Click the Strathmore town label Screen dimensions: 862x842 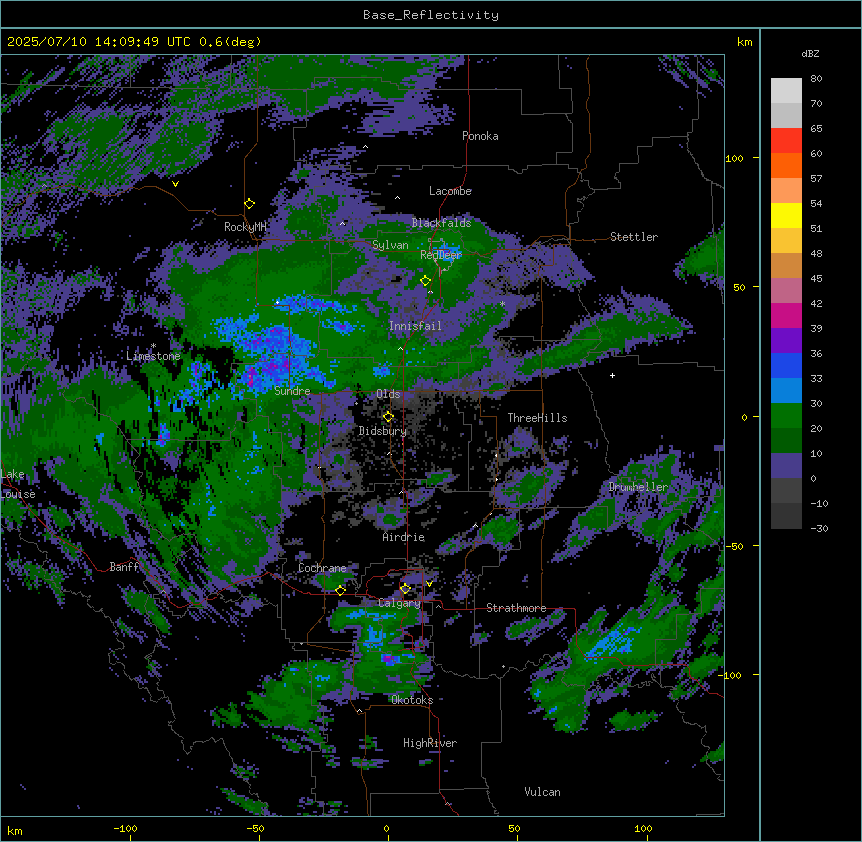516,608
